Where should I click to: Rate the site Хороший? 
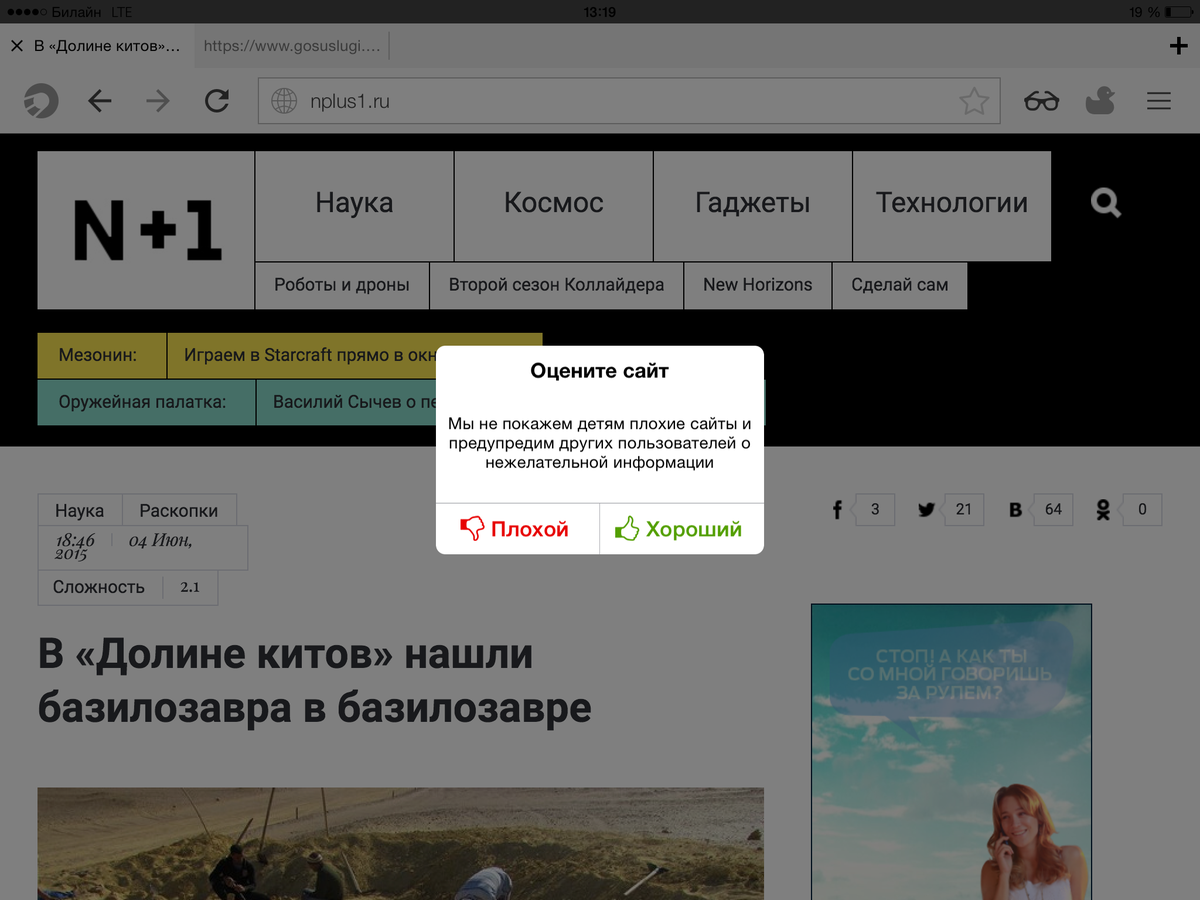click(682, 529)
